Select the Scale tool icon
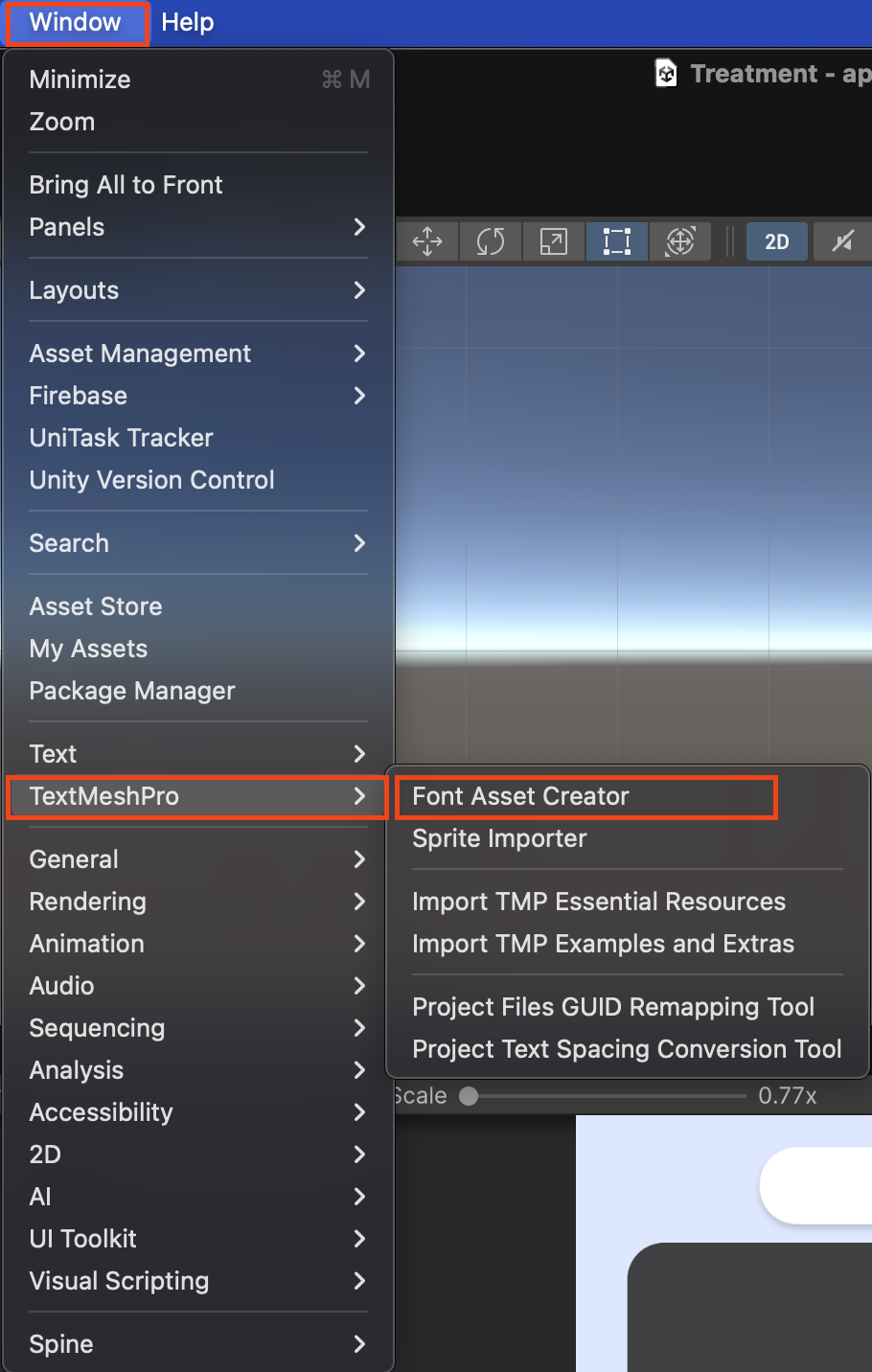This screenshot has width=872, height=1372. (554, 241)
